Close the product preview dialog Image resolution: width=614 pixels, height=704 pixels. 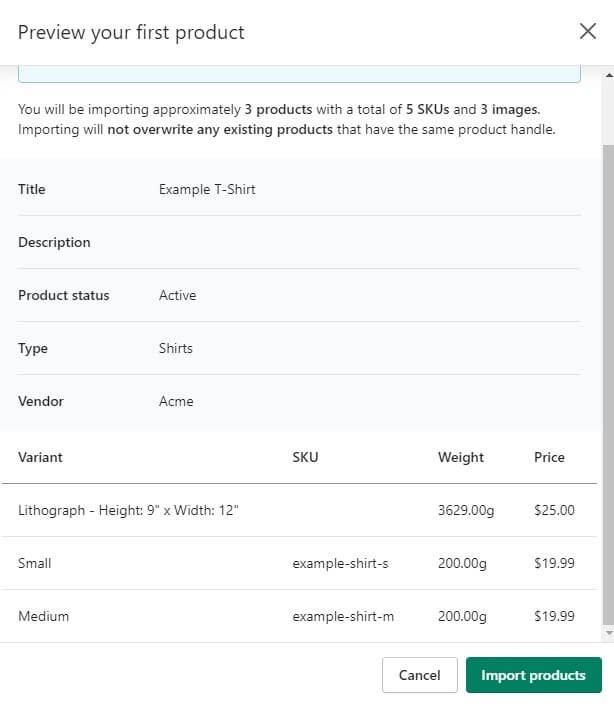588,32
